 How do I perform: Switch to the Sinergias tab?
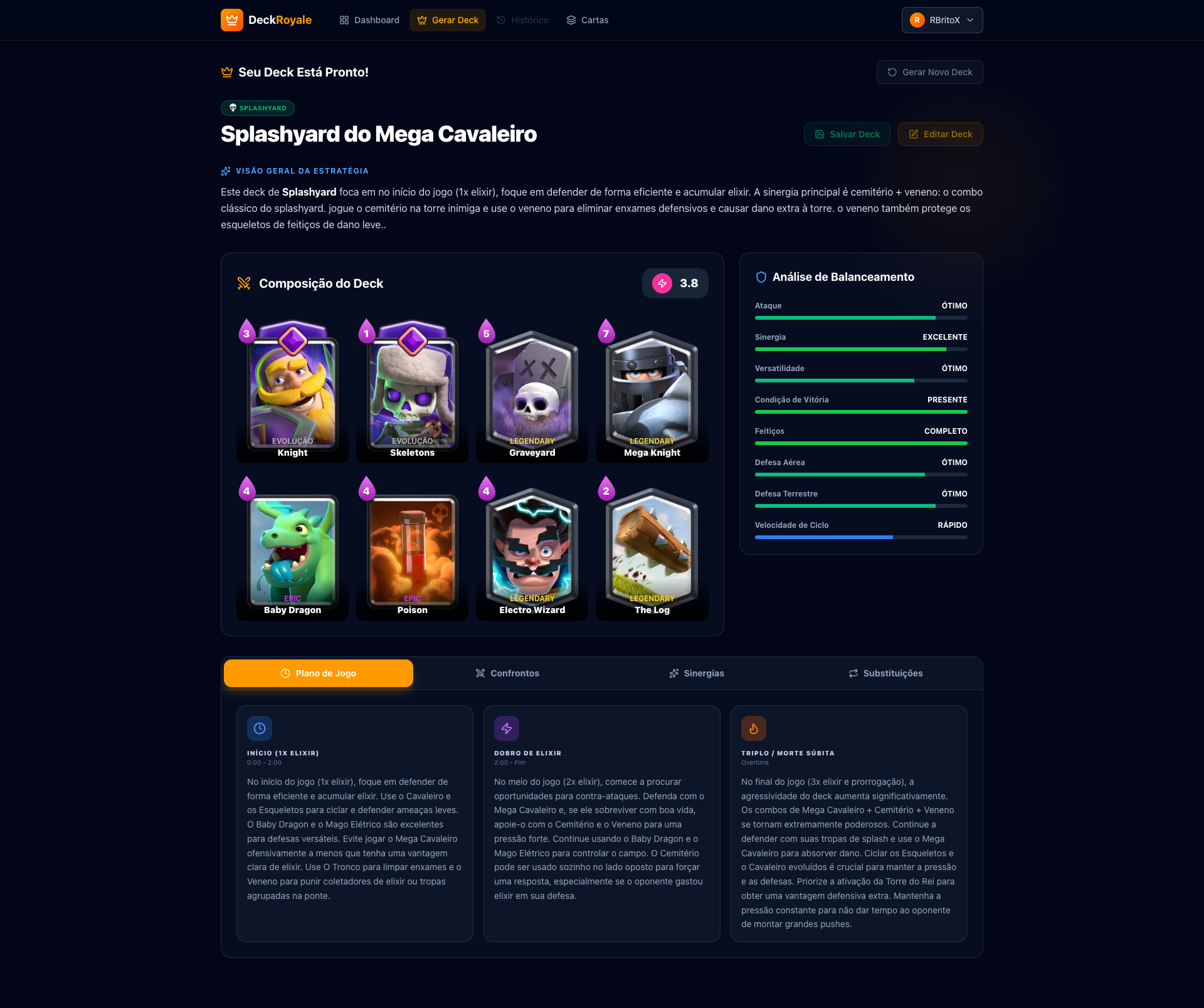pyautogui.click(x=697, y=673)
